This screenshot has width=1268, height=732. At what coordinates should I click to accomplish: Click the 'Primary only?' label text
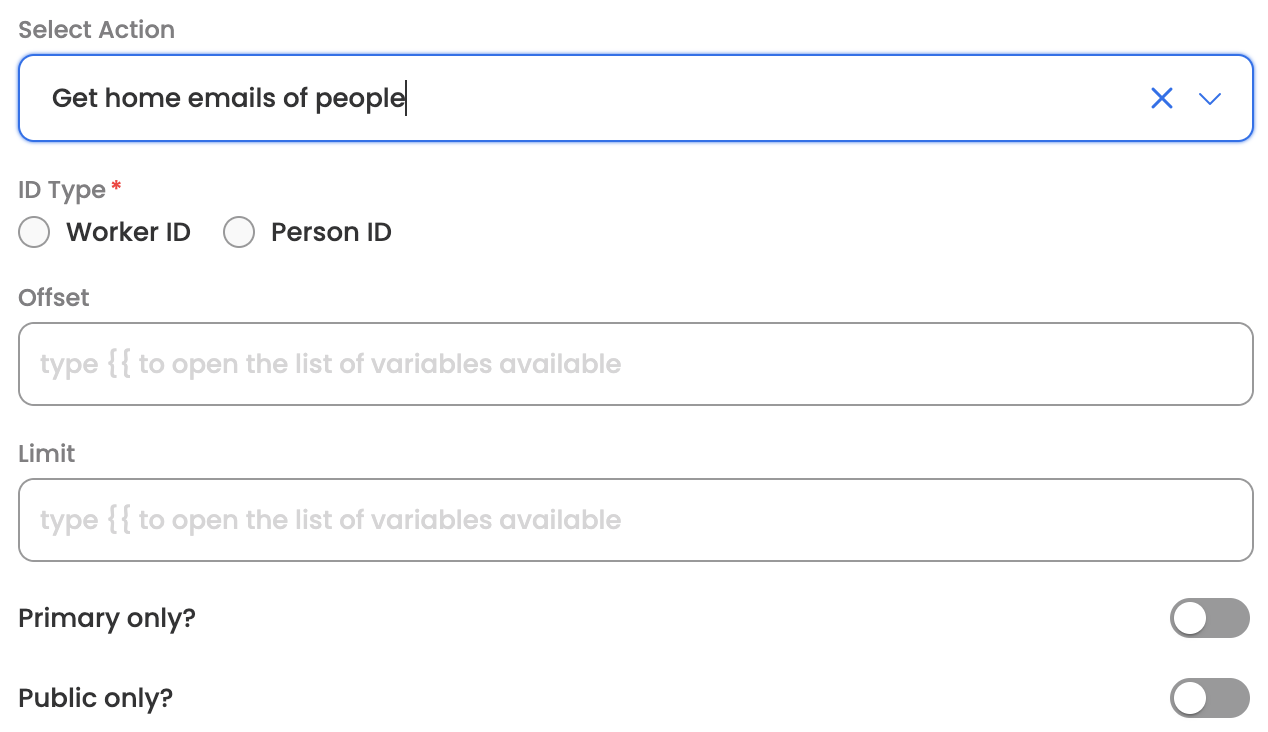tap(107, 618)
